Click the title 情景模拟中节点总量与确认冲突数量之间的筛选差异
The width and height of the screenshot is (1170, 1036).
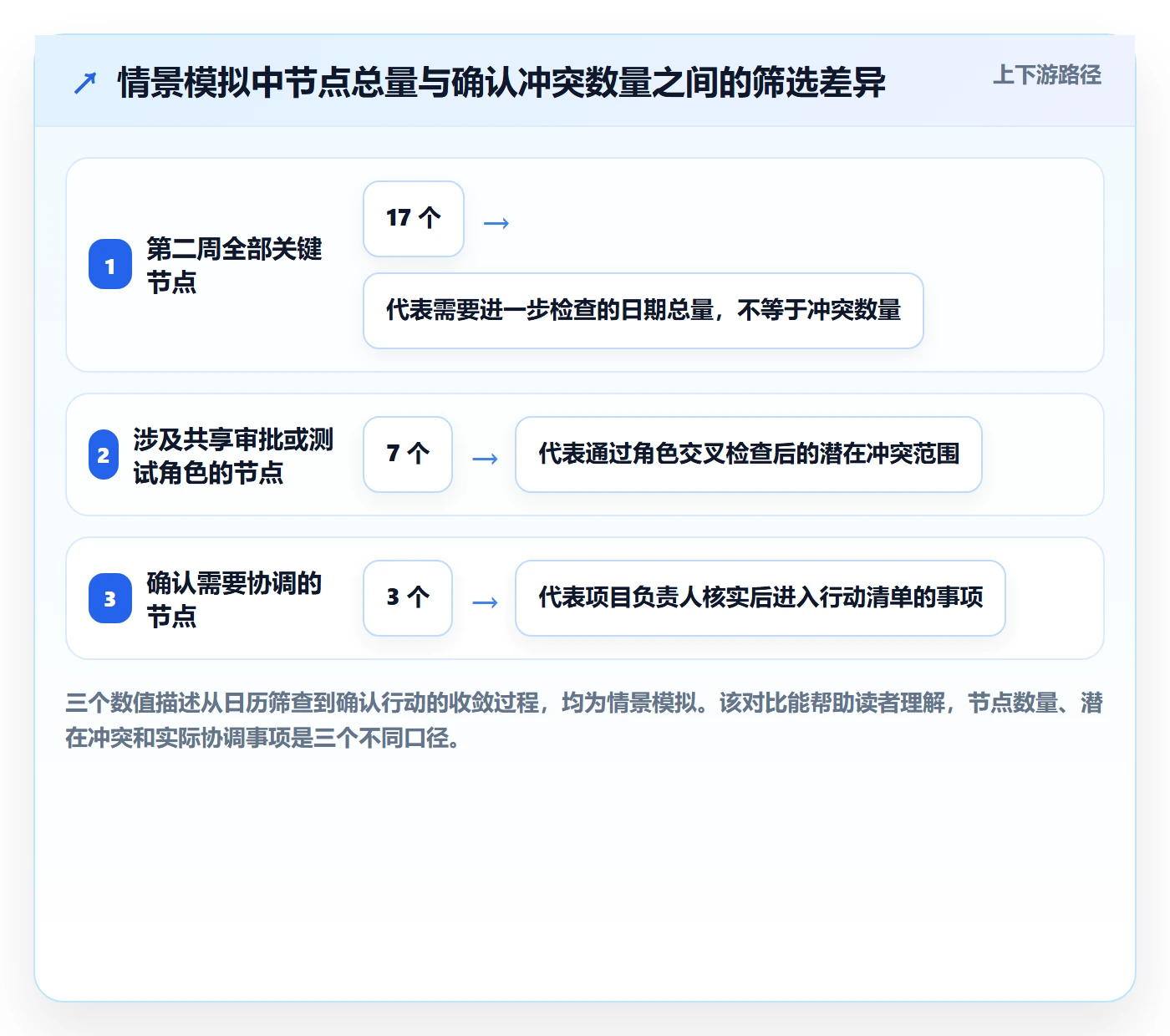pyautogui.click(x=501, y=83)
